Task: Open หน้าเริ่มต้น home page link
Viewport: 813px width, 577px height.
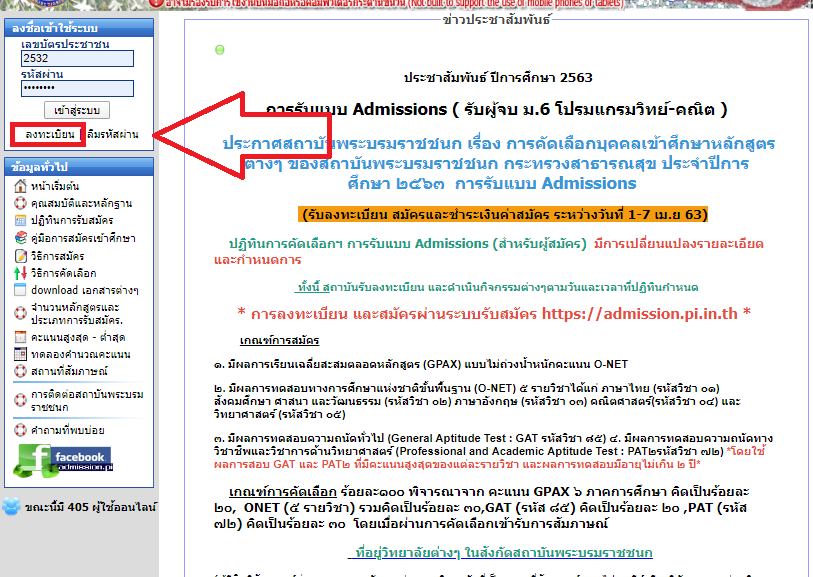Action: (x=55, y=186)
